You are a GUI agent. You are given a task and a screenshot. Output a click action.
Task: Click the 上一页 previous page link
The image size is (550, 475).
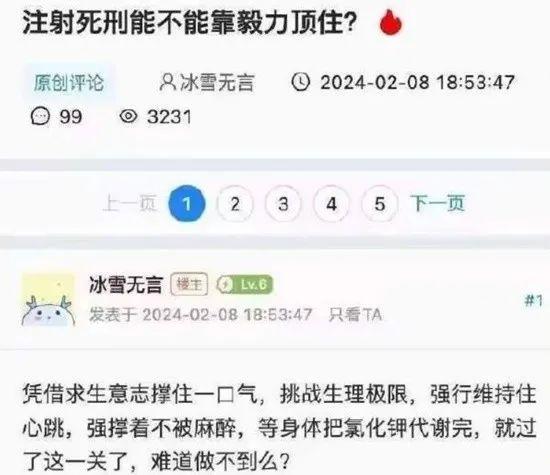pos(130,204)
